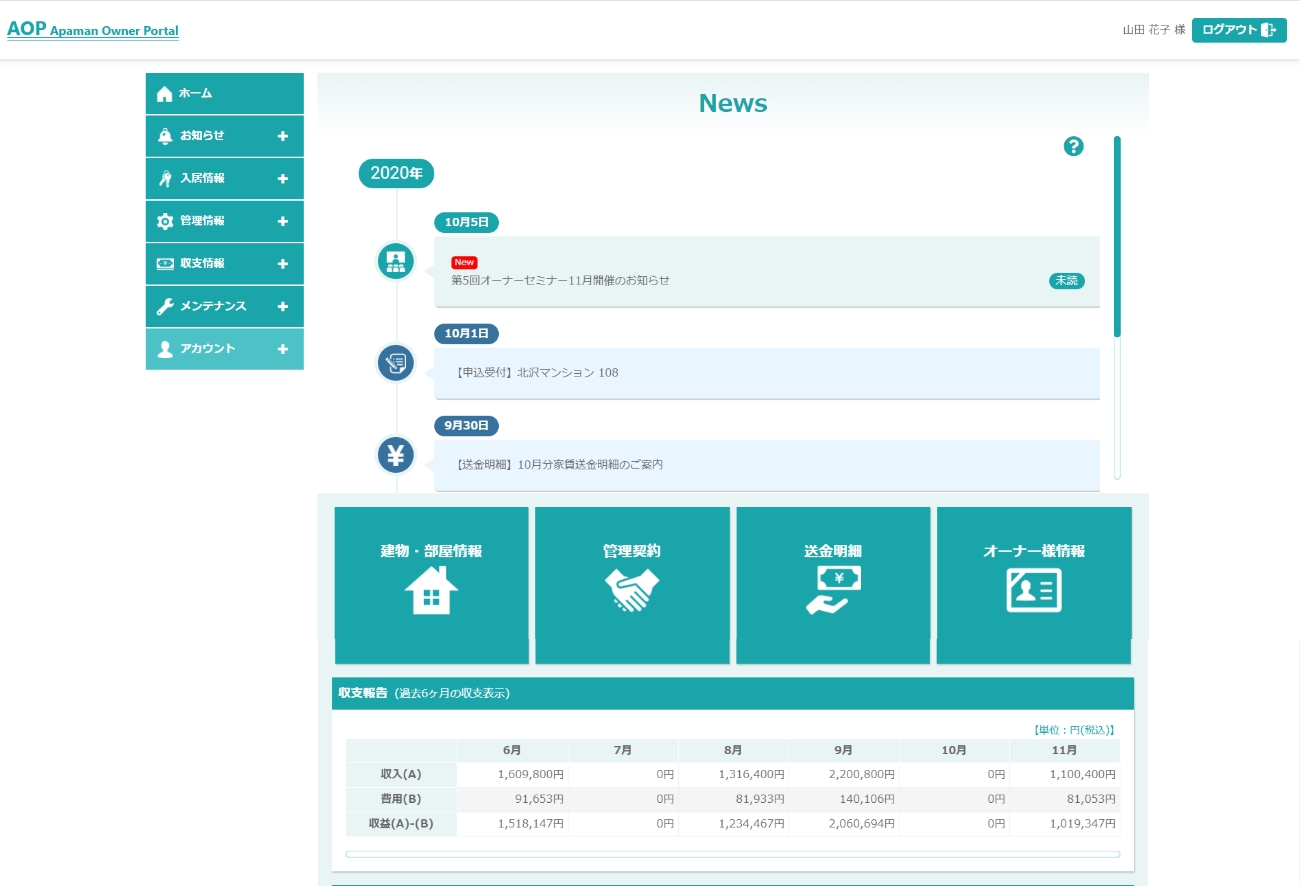Open the 第5回オーナーセミナー news item
The image size is (1300, 886).
560,280
